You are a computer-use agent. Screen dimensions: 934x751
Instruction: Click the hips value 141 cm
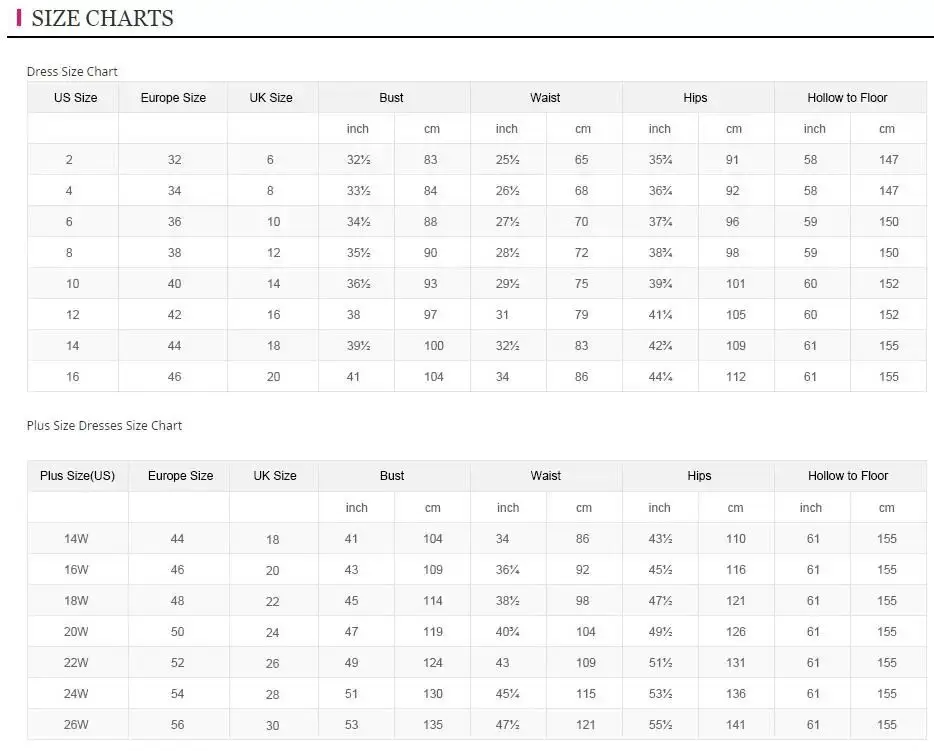coord(736,725)
